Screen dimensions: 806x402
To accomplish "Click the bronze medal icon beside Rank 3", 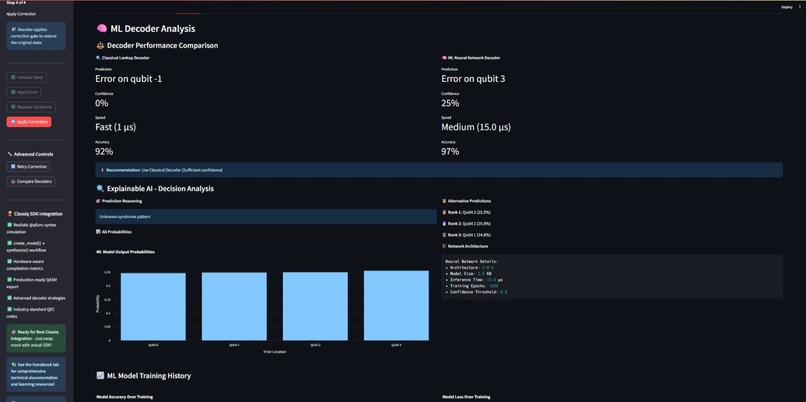I will click(x=444, y=235).
